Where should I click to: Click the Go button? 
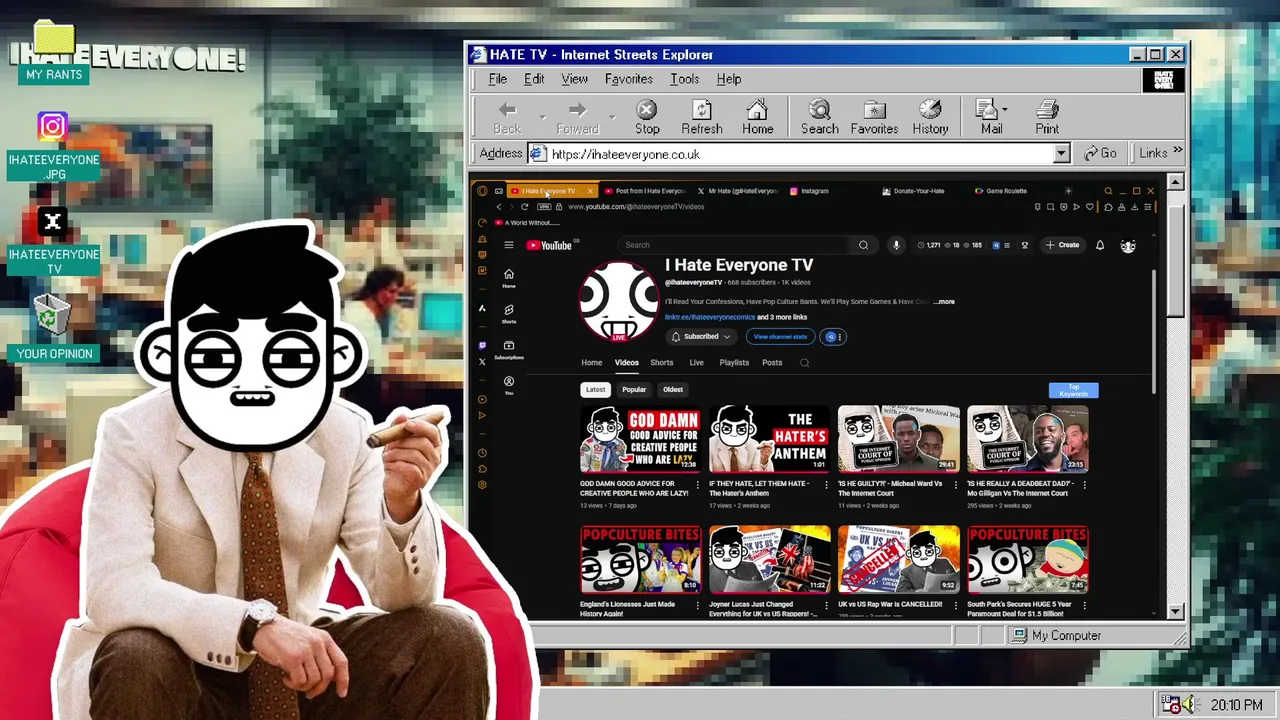tap(1100, 153)
